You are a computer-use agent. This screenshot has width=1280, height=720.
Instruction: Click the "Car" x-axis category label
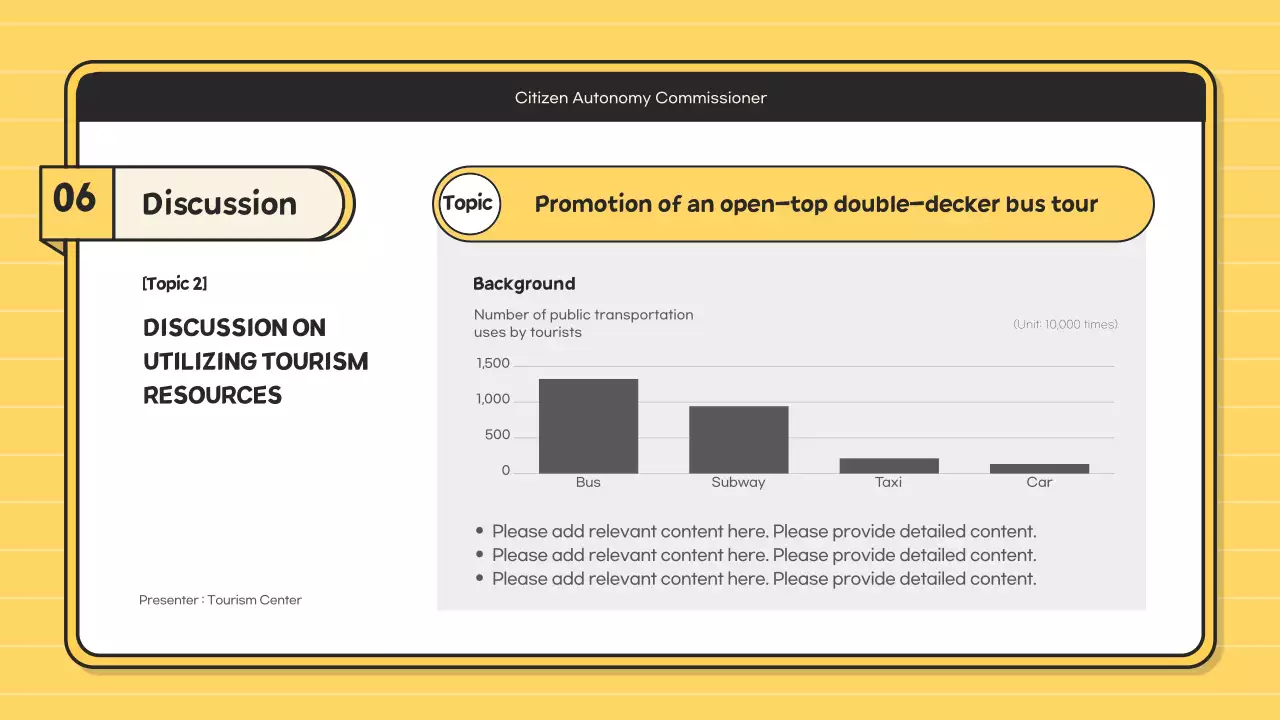[1039, 483]
